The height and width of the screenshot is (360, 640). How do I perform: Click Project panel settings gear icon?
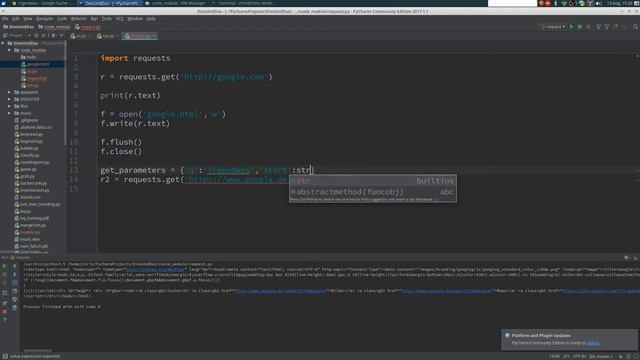pos(53,36)
